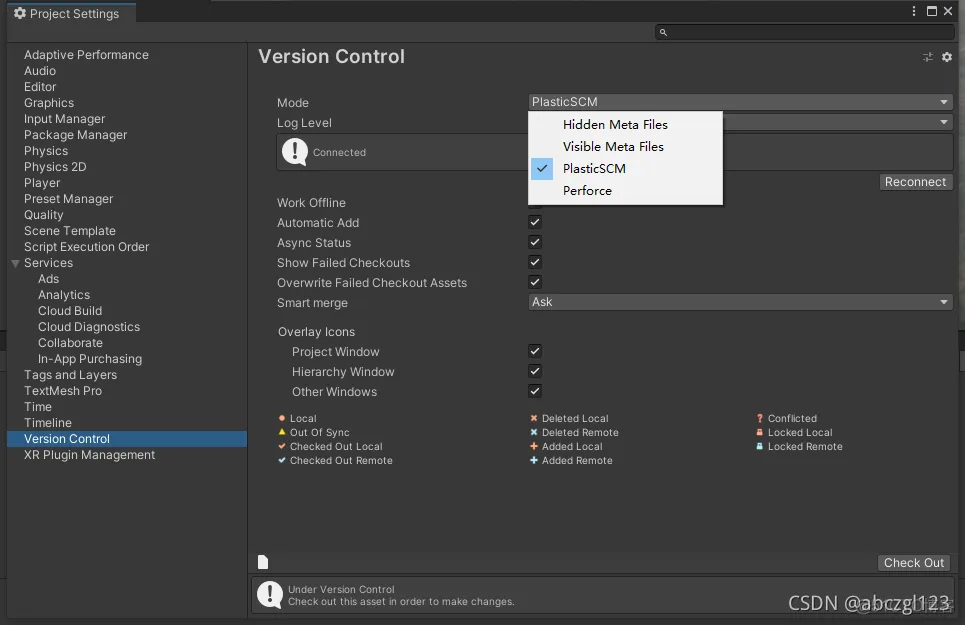Open the Smart merge dropdown set to Ask
This screenshot has width=965, height=625.
click(x=740, y=302)
